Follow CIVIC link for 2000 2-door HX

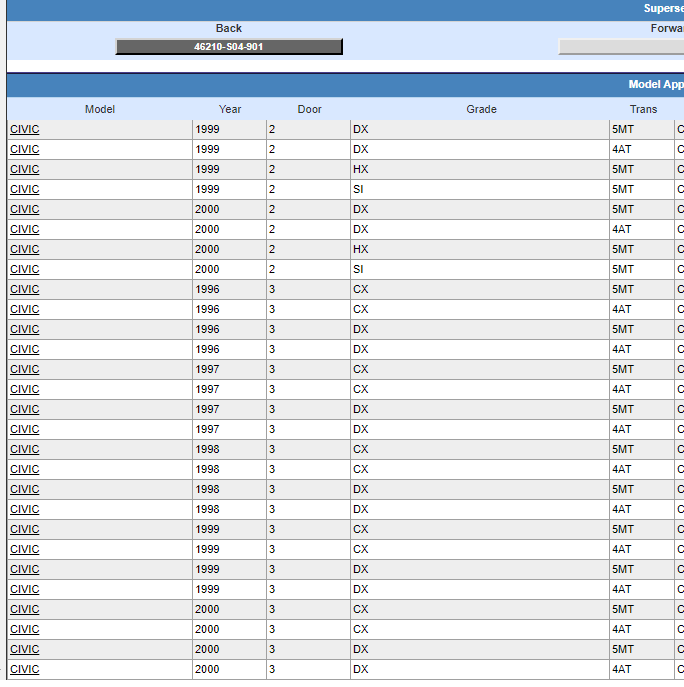[25, 249]
